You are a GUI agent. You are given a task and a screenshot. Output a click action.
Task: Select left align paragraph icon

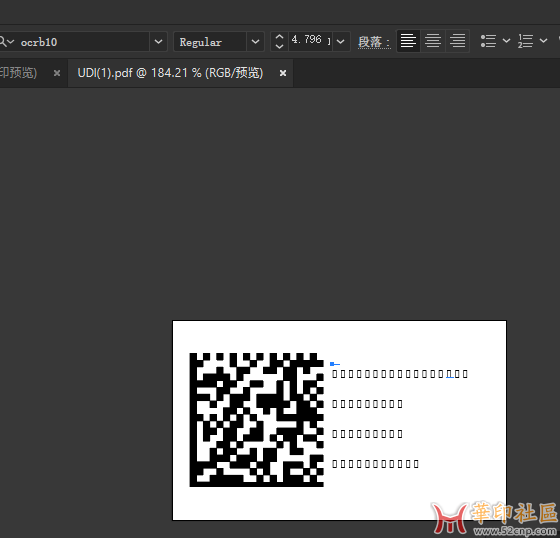pyautogui.click(x=408, y=41)
